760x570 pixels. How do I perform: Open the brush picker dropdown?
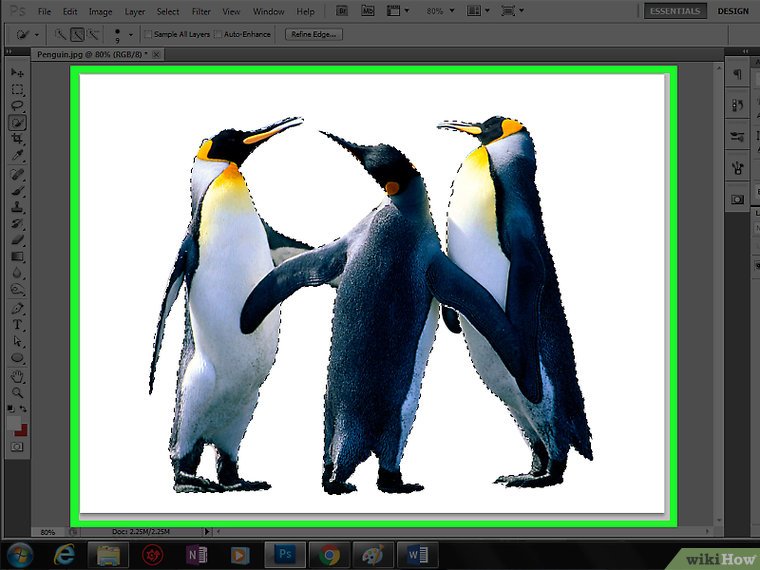click(133, 34)
